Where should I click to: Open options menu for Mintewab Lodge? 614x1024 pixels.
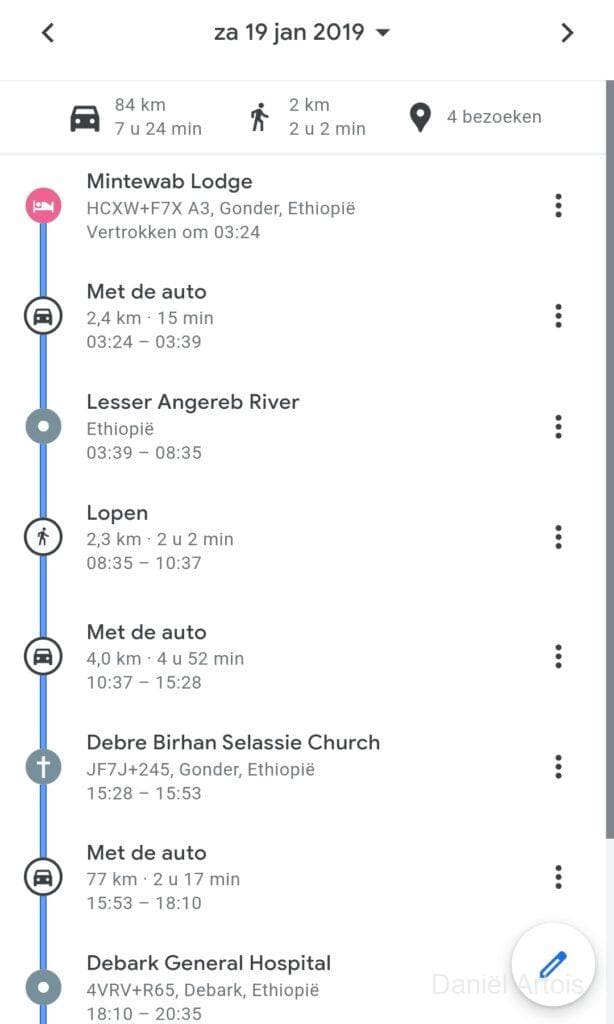[558, 206]
